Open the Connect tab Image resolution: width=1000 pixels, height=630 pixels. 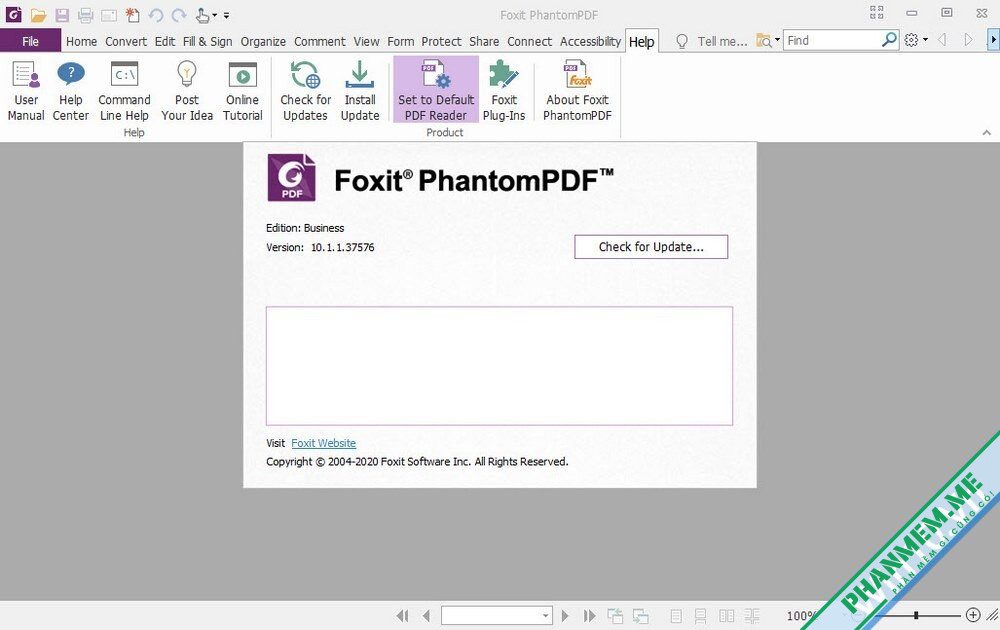coord(529,41)
